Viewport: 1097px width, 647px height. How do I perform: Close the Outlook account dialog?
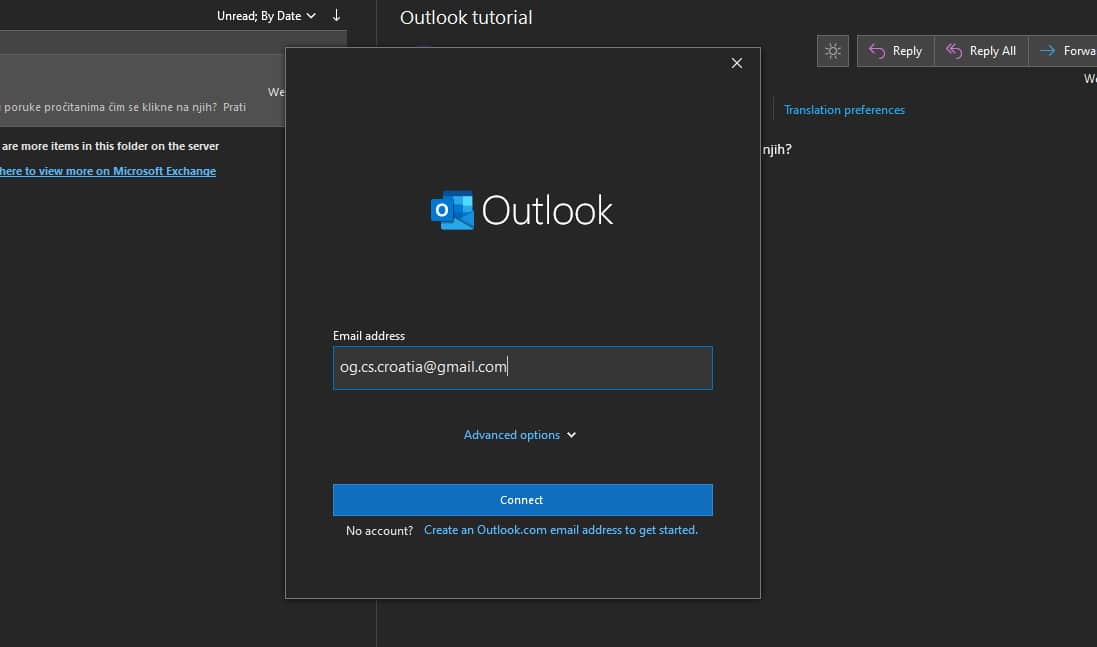(737, 63)
